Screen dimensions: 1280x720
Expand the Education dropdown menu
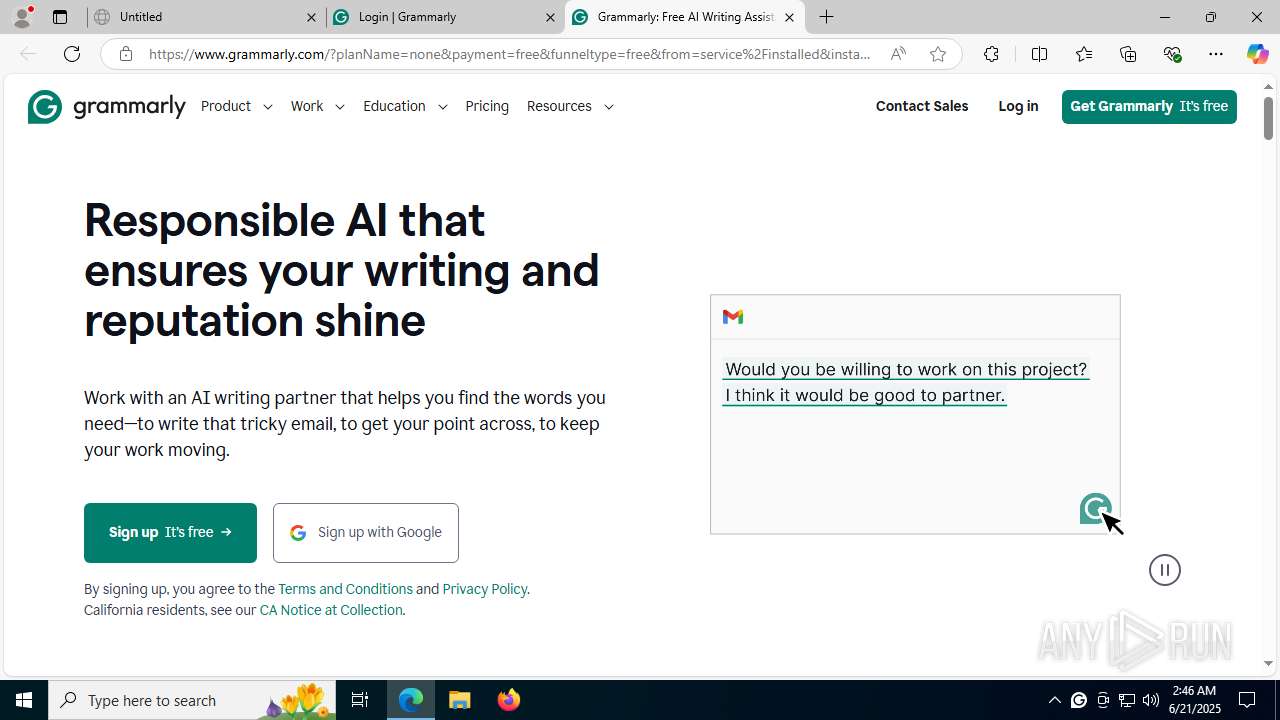coord(405,106)
